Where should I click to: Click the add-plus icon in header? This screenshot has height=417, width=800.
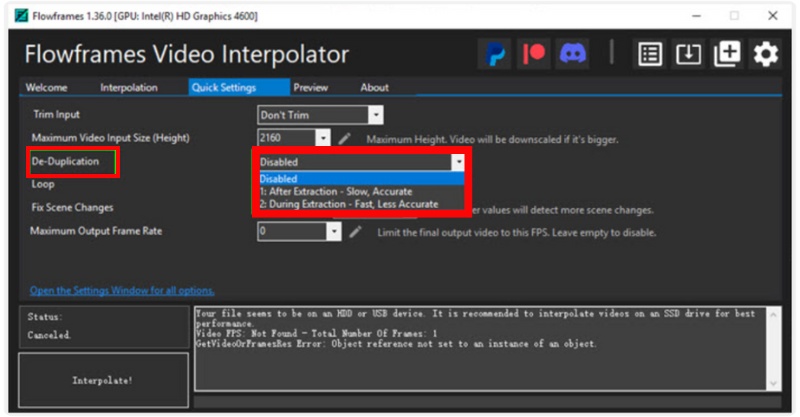coord(727,54)
